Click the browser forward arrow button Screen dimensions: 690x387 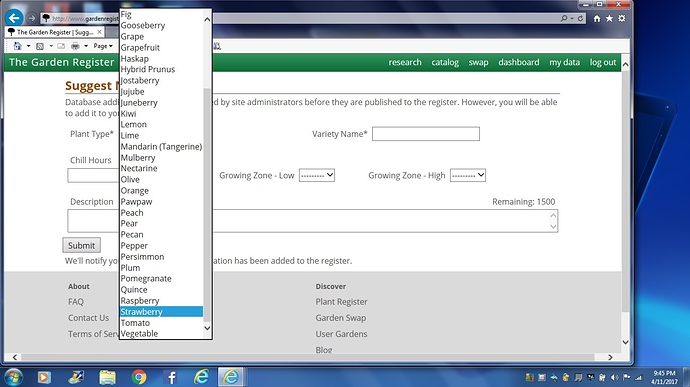point(31,18)
